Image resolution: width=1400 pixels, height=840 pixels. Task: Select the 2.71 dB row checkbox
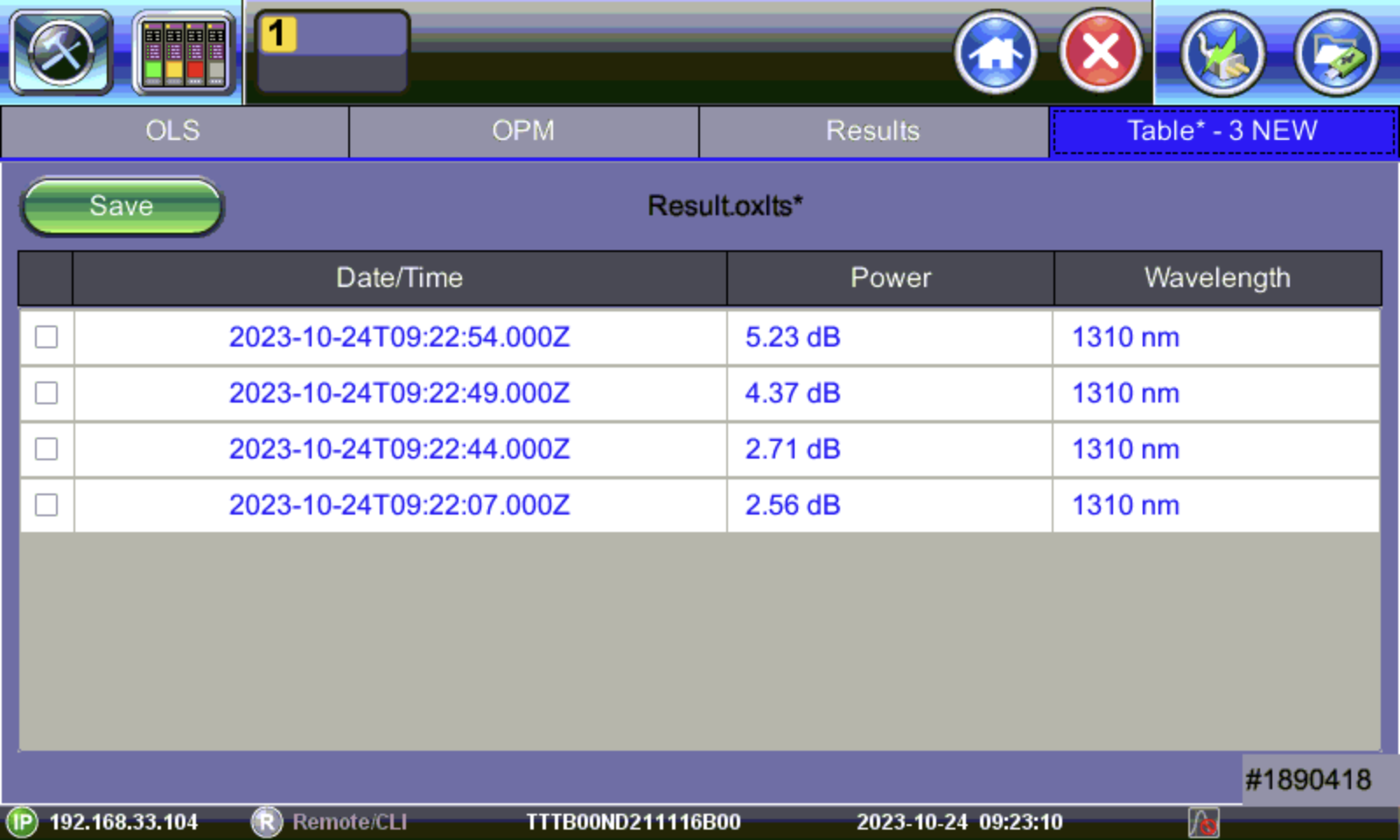pyautogui.click(x=46, y=449)
